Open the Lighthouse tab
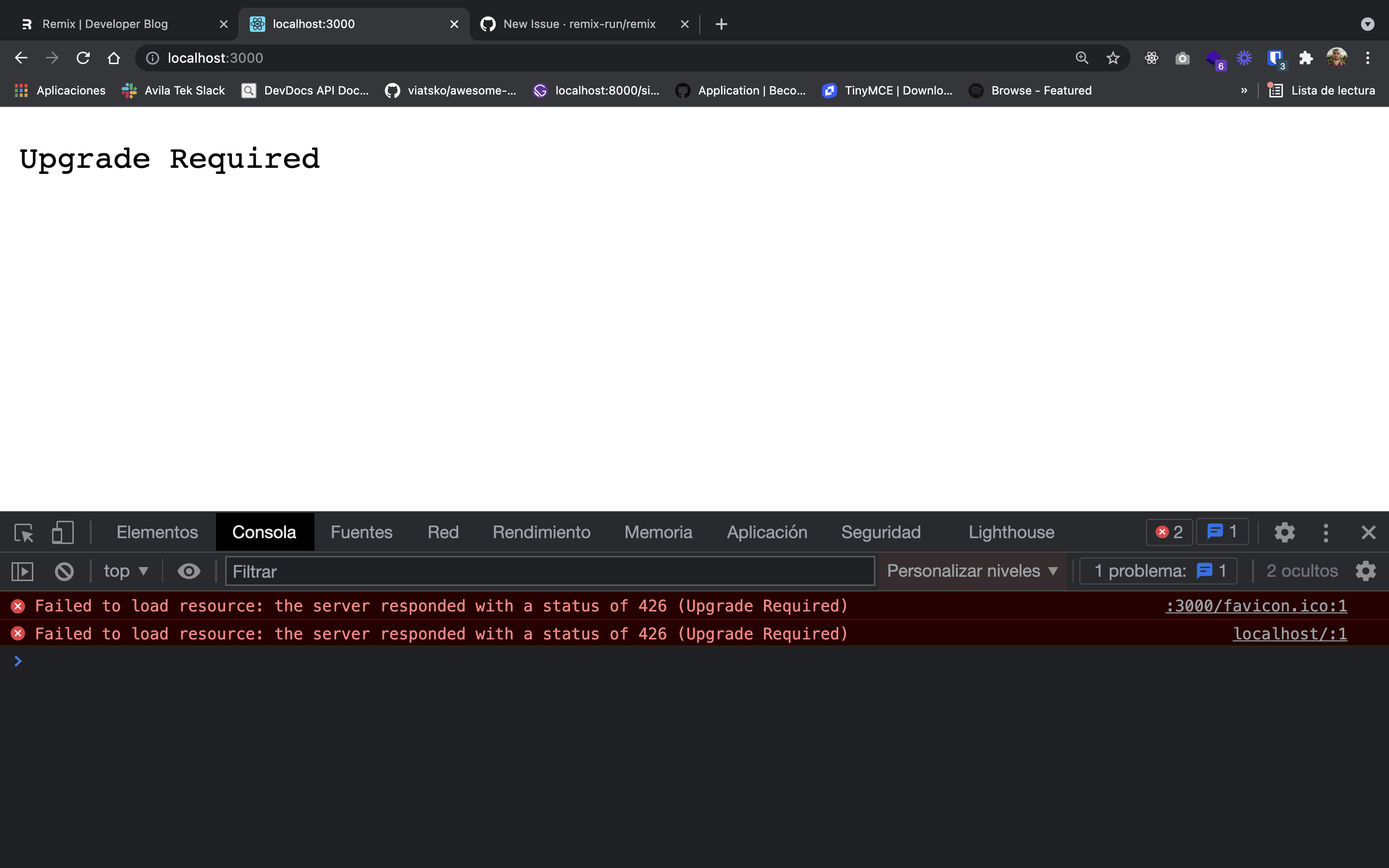Screen dimensions: 1389x868 tap(1011, 533)
